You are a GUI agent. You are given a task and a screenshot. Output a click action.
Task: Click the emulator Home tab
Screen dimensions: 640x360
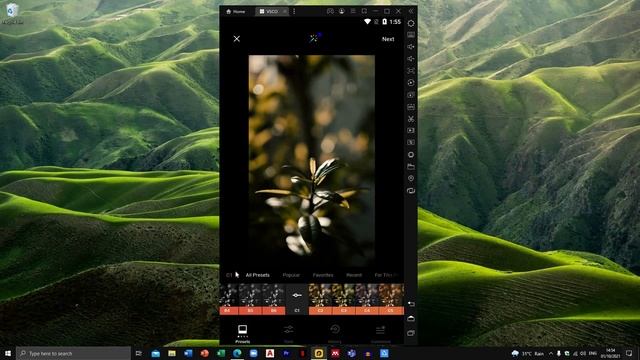236,11
